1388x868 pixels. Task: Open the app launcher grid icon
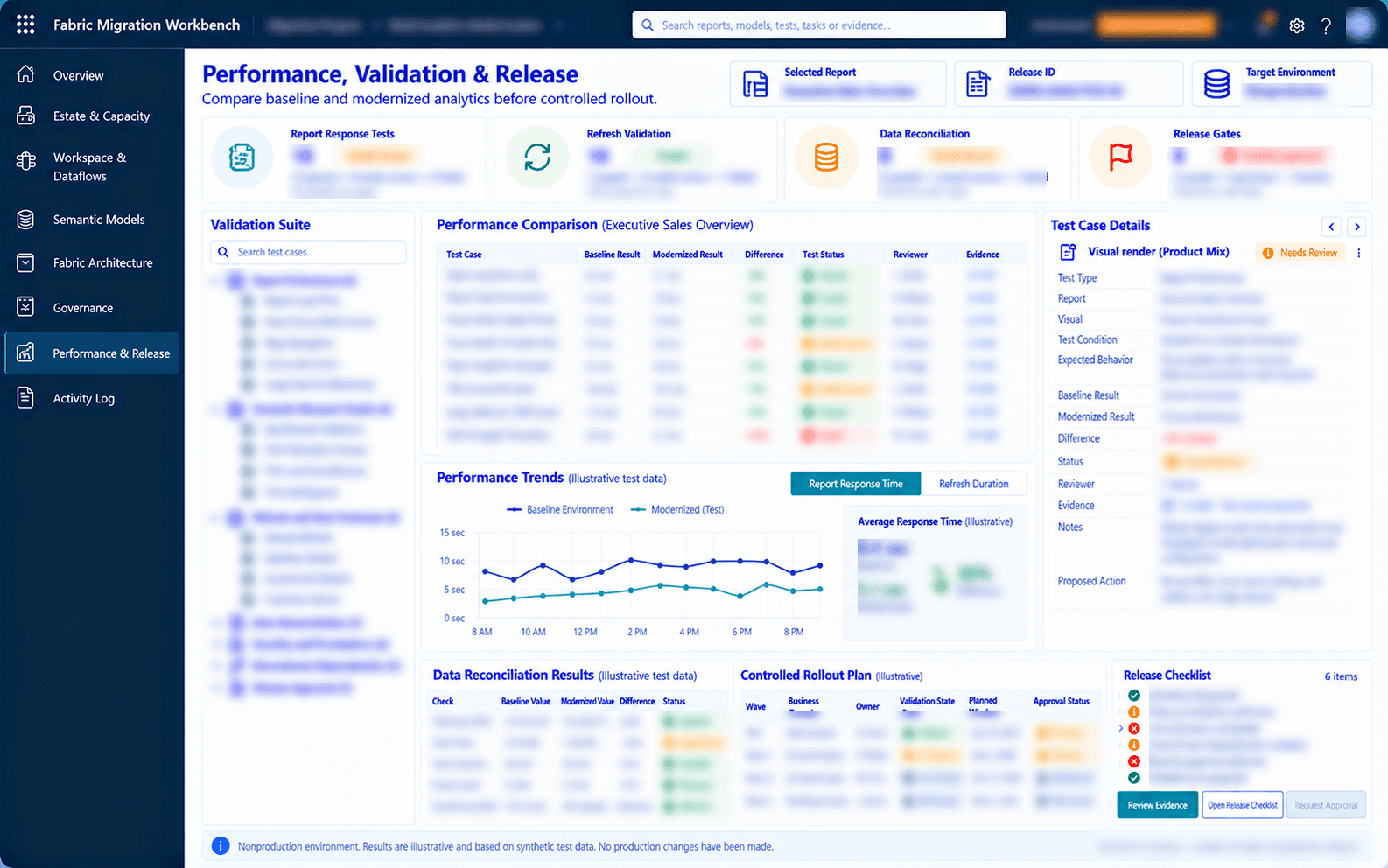pos(25,24)
